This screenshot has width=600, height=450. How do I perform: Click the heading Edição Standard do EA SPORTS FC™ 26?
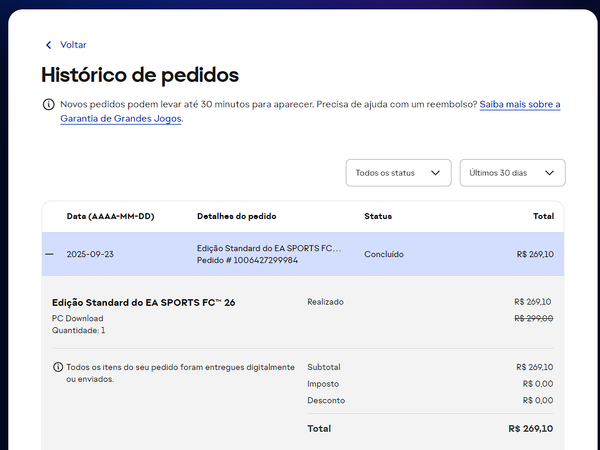143,303
